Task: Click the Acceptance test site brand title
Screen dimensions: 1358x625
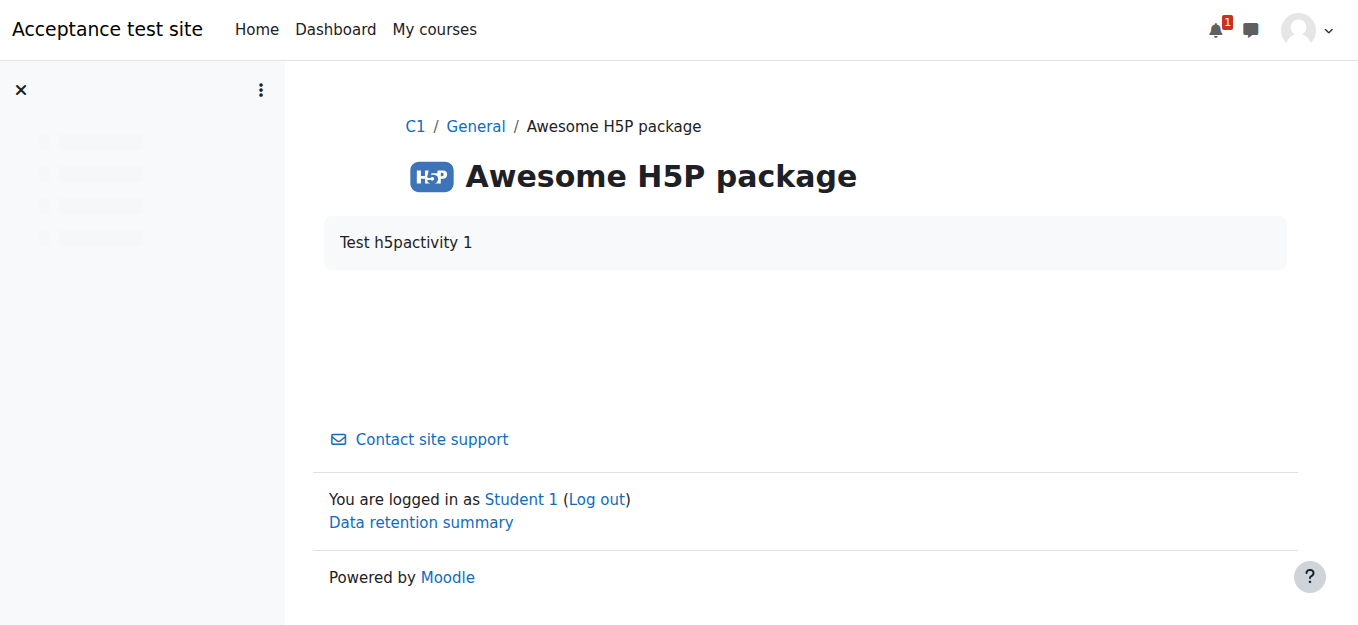Action: (107, 30)
